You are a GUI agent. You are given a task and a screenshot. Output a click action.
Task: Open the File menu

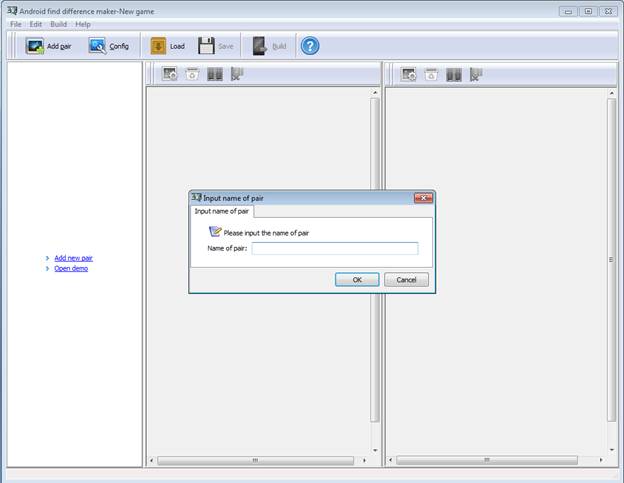point(16,24)
